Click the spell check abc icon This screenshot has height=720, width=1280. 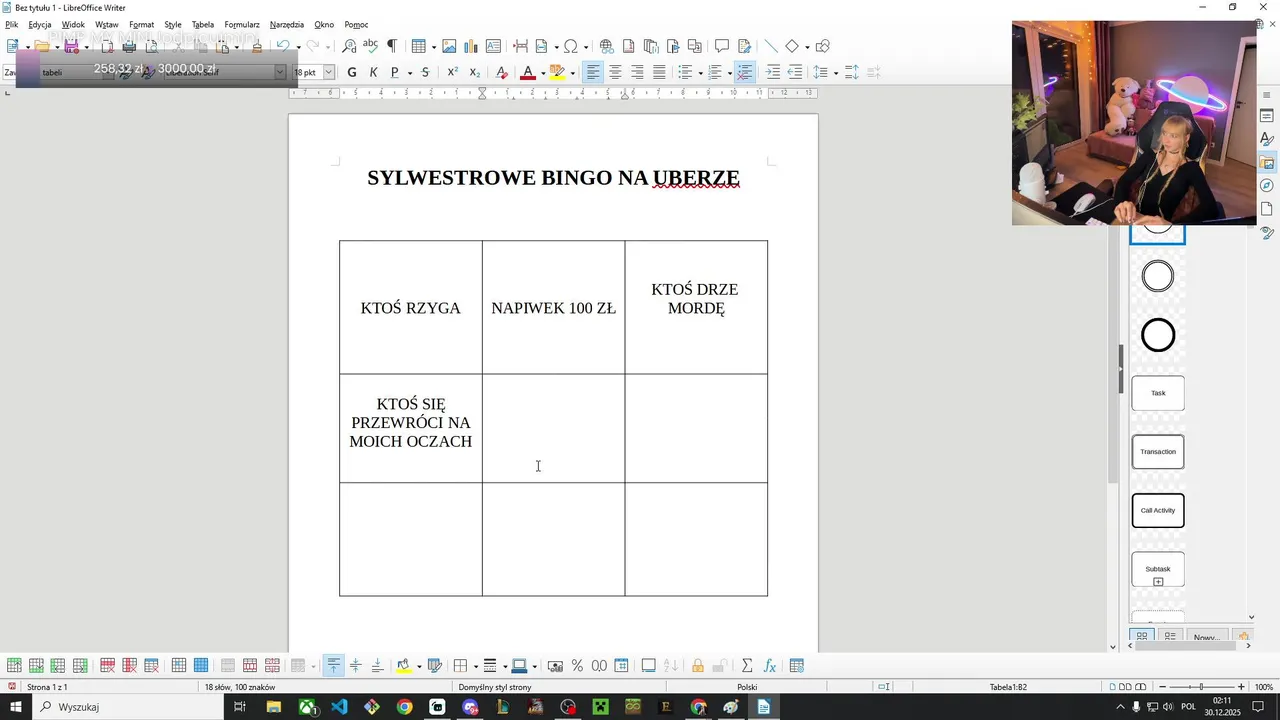[370, 46]
